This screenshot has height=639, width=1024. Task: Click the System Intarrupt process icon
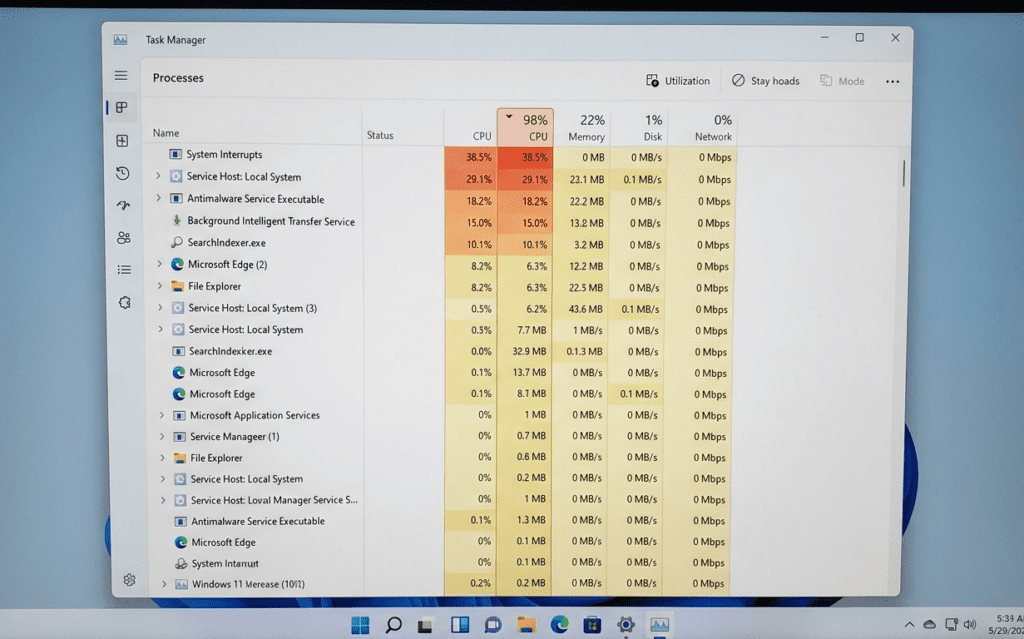pyautogui.click(x=181, y=563)
